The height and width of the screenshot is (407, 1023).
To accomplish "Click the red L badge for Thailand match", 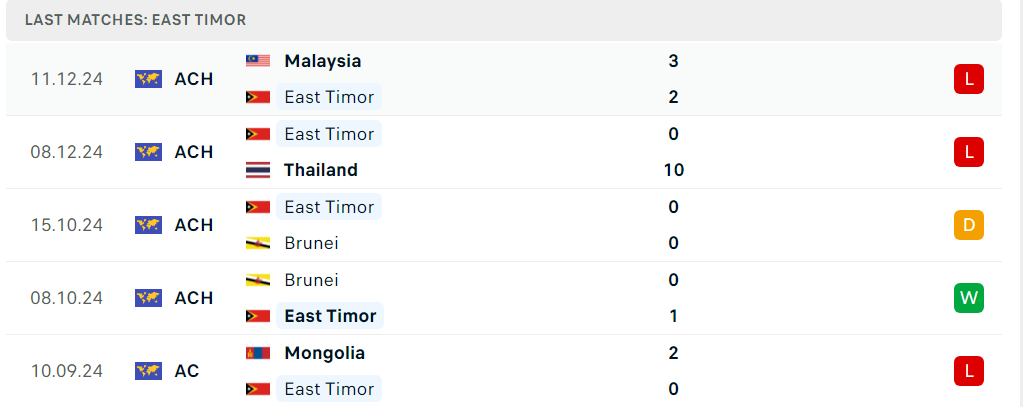I will (968, 152).
